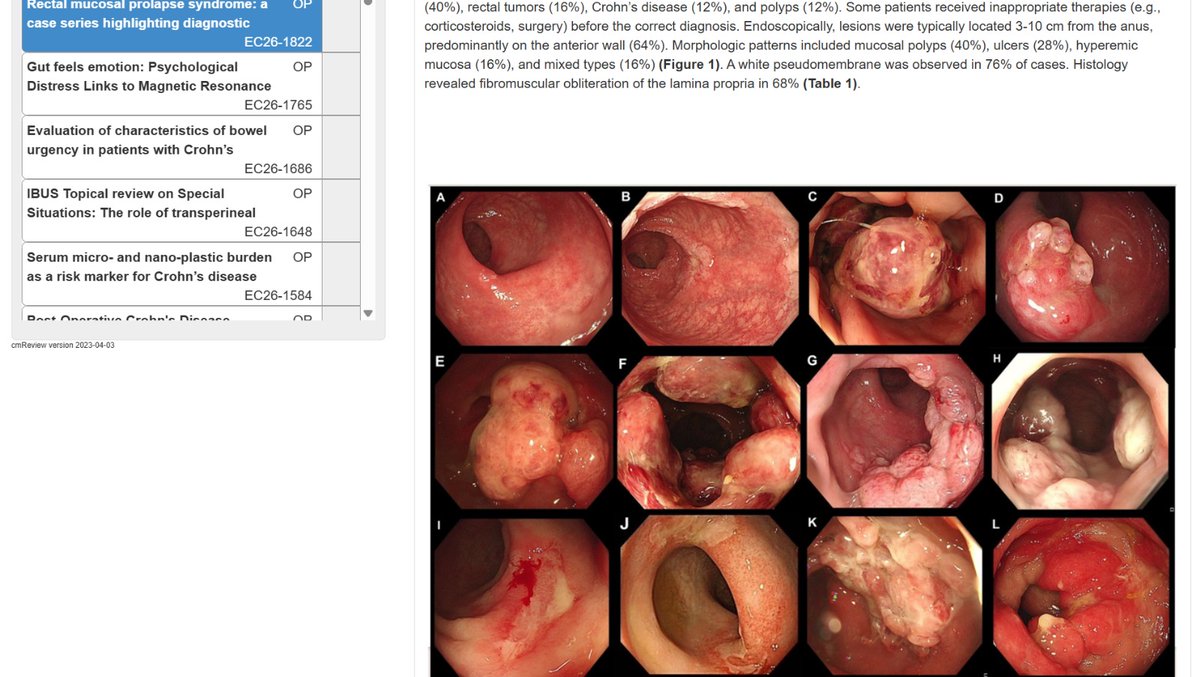Click OP label of 'IBUS Topical review' row
The image size is (1200, 677).
(302, 193)
